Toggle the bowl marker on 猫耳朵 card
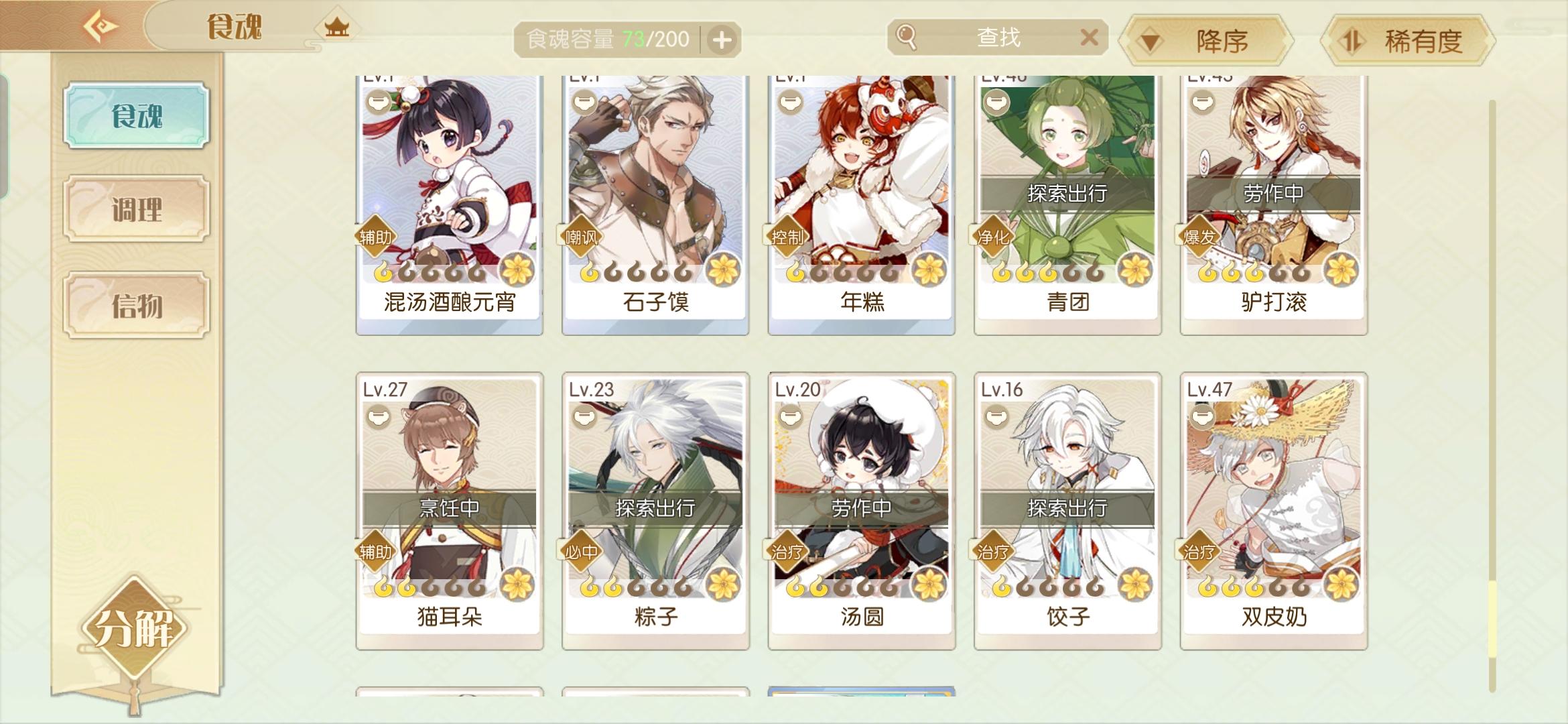1568x724 pixels. (379, 418)
